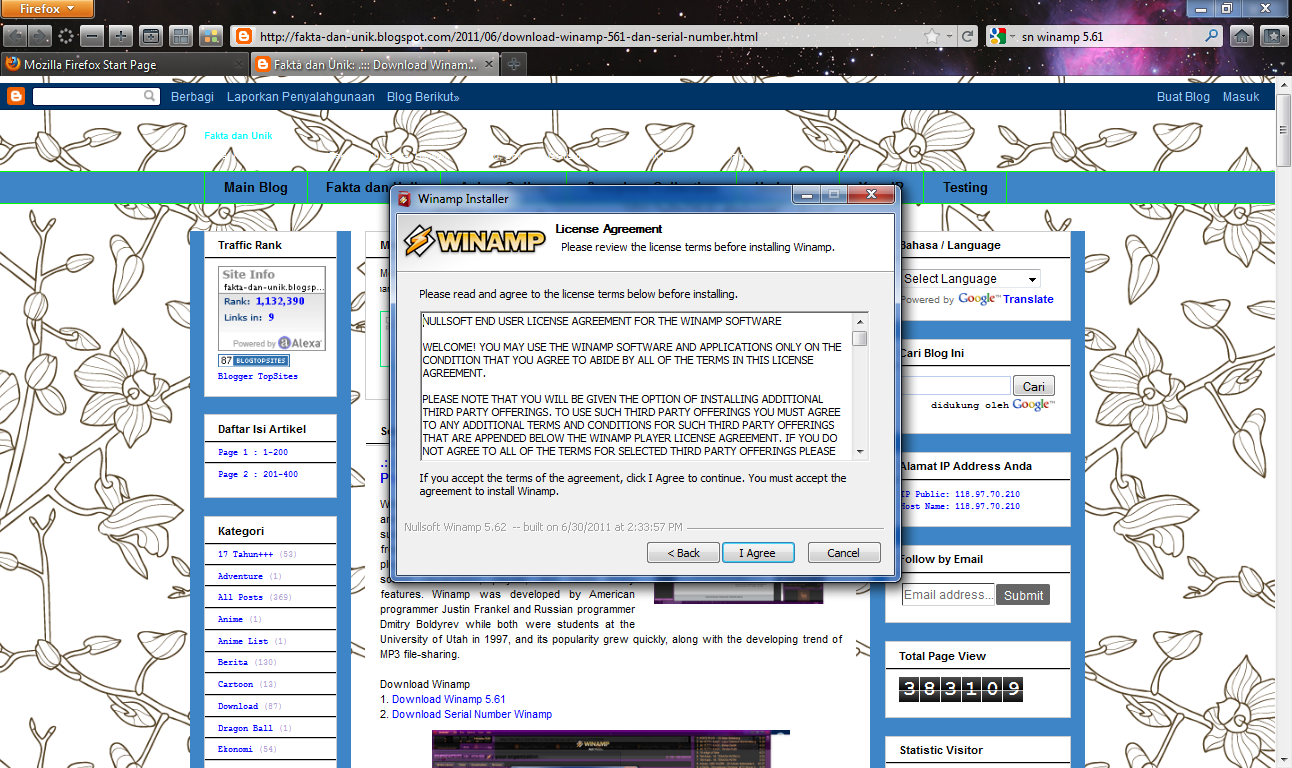Open Page 2 : 201-400 article list
The image size is (1292, 768).
[258, 474]
